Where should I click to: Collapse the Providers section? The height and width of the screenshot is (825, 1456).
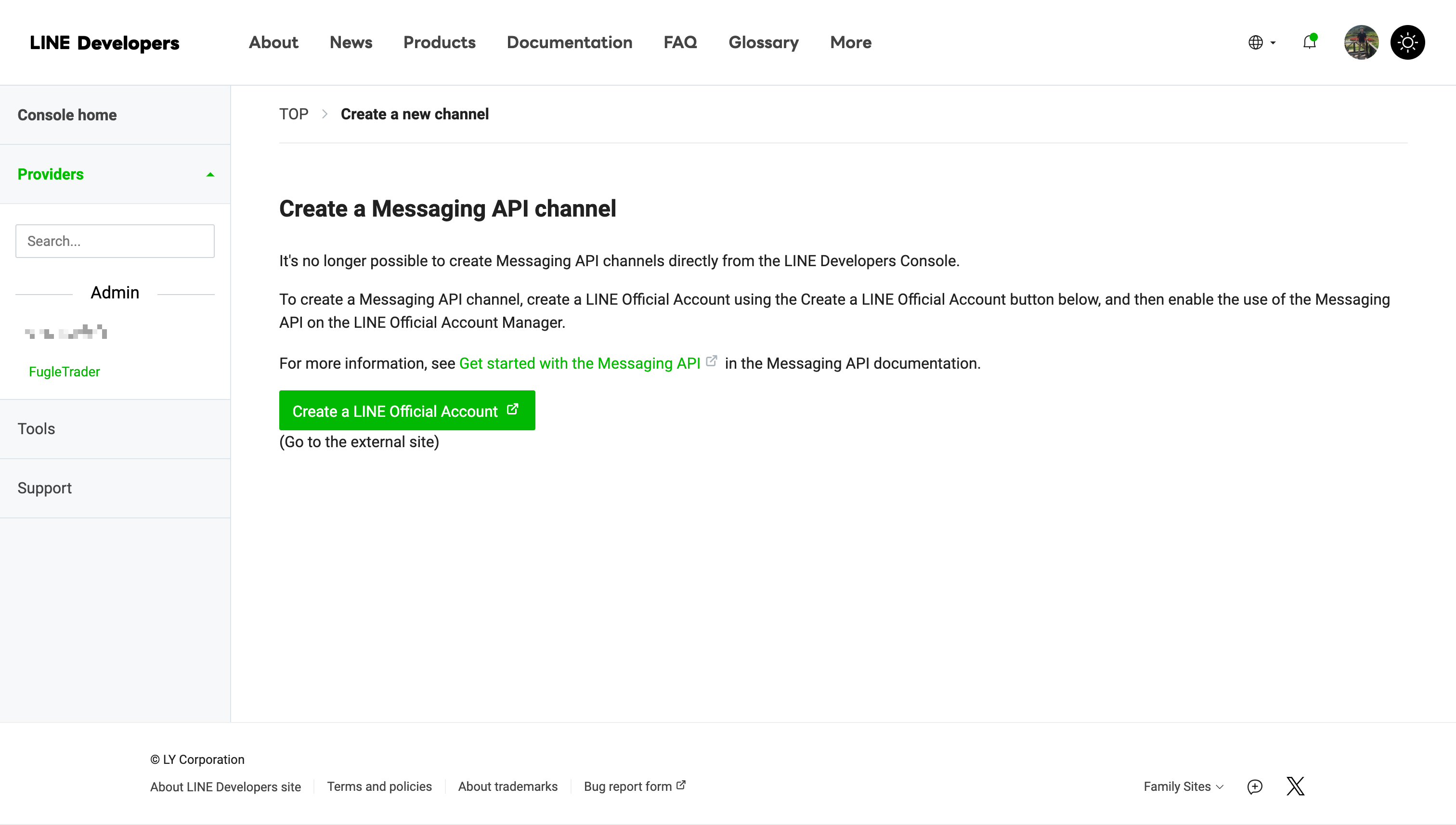[115, 174]
